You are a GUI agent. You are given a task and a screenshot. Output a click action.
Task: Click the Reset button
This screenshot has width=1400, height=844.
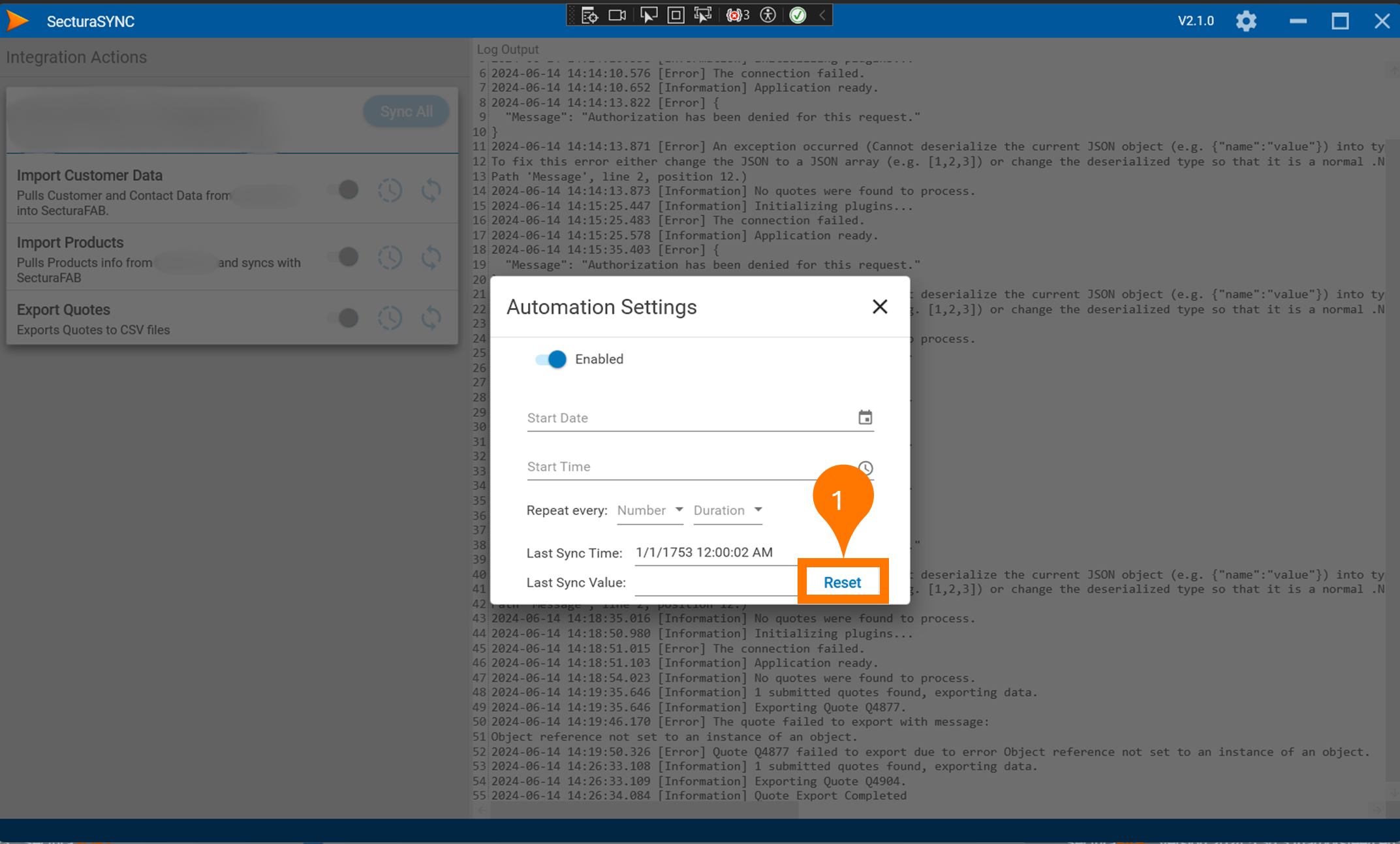point(842,582)
